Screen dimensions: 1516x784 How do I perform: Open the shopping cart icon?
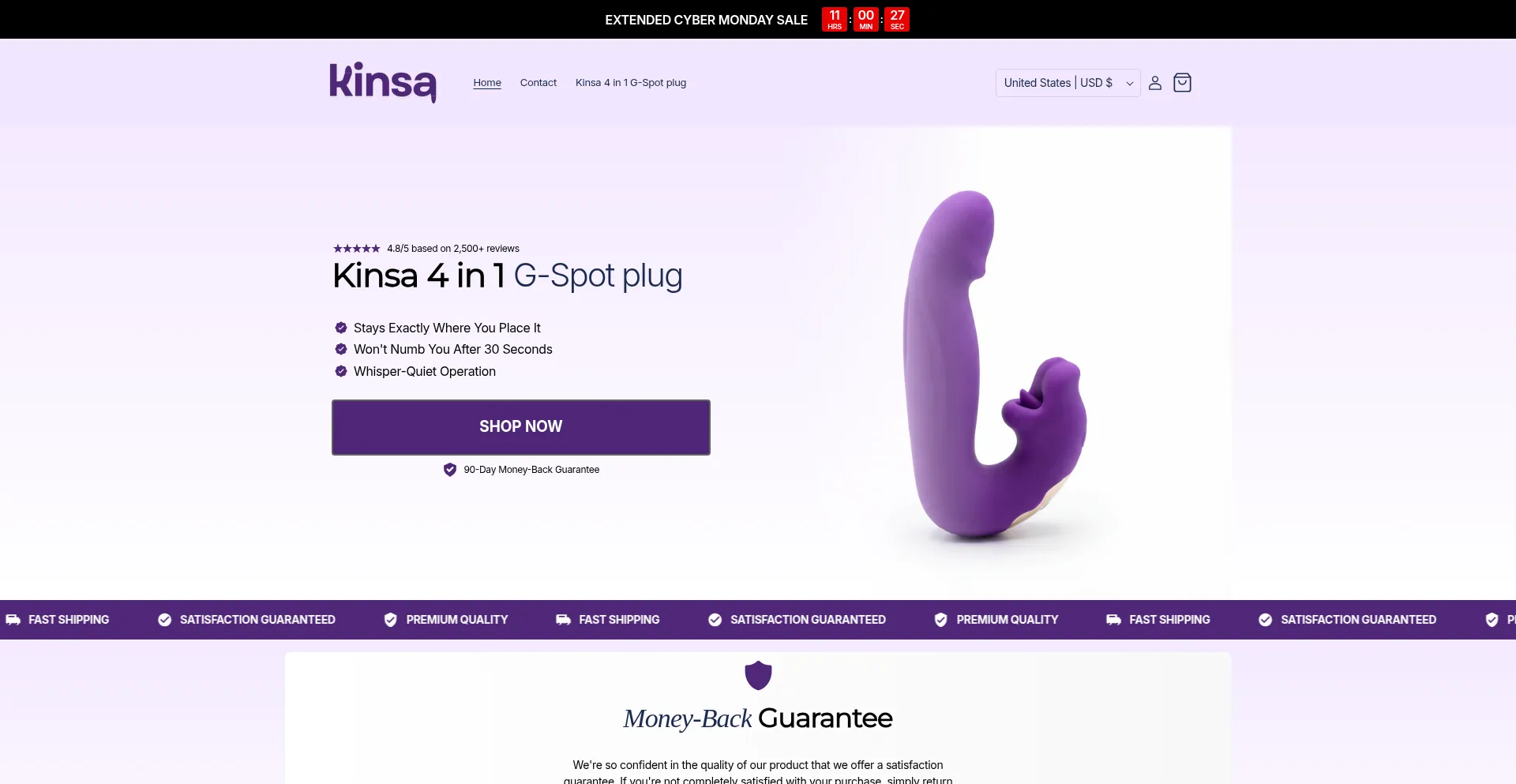[x=1182, y=83]
